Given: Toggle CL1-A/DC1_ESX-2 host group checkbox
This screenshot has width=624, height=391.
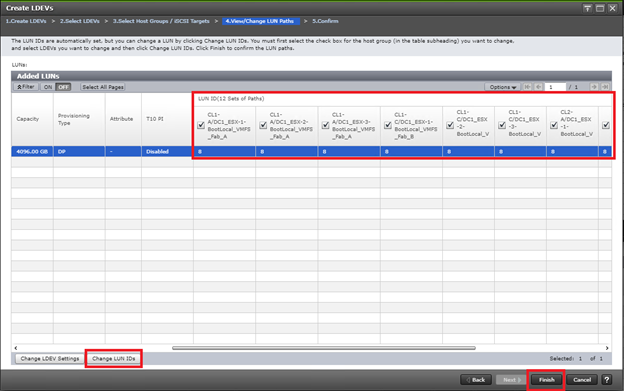Looking at the screenshot, I should (263, 125).
